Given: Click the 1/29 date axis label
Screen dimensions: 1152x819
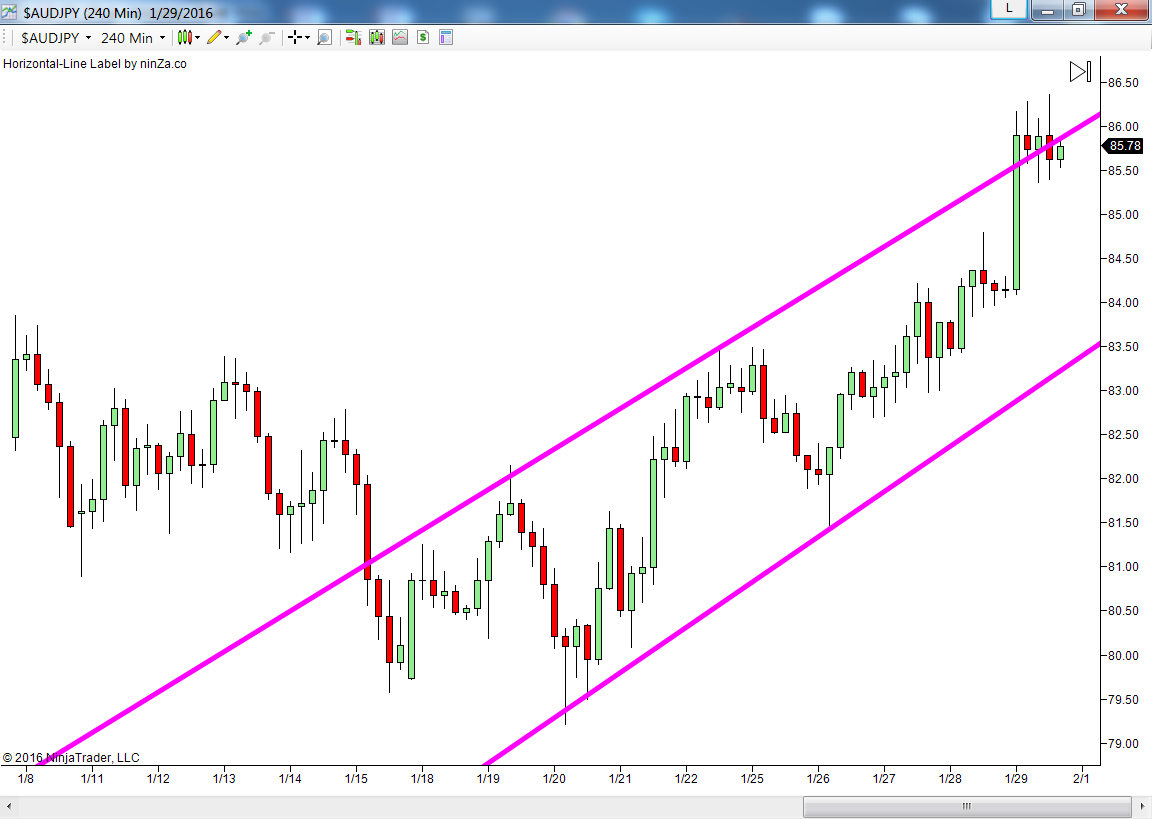Looking at the screenshot, I should [x=1016, y=778].
